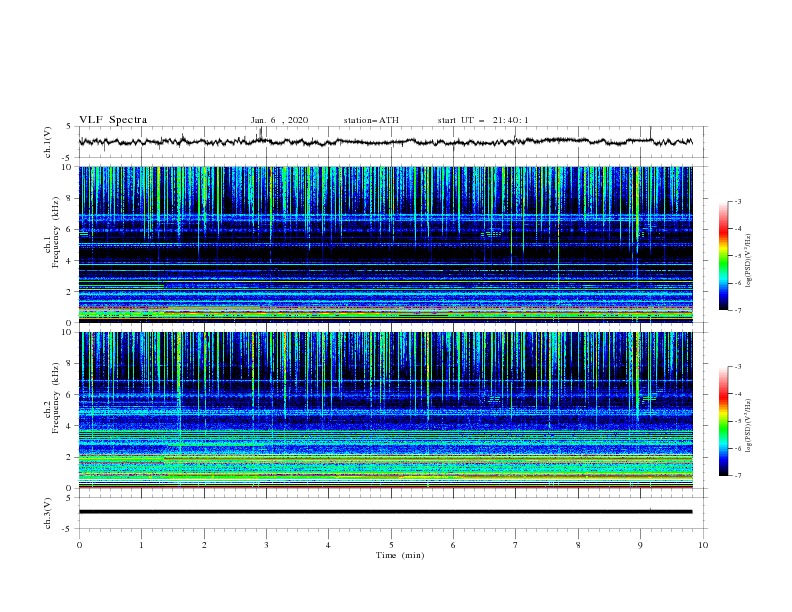792x612 pixels.
Task: Click the time axis tick label "9"
Action: pyautogui.click(x=640, y=545)
